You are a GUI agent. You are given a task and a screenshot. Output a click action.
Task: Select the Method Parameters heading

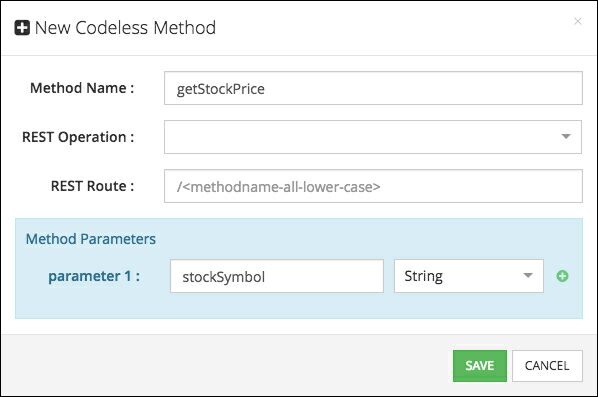pos(91,239)
